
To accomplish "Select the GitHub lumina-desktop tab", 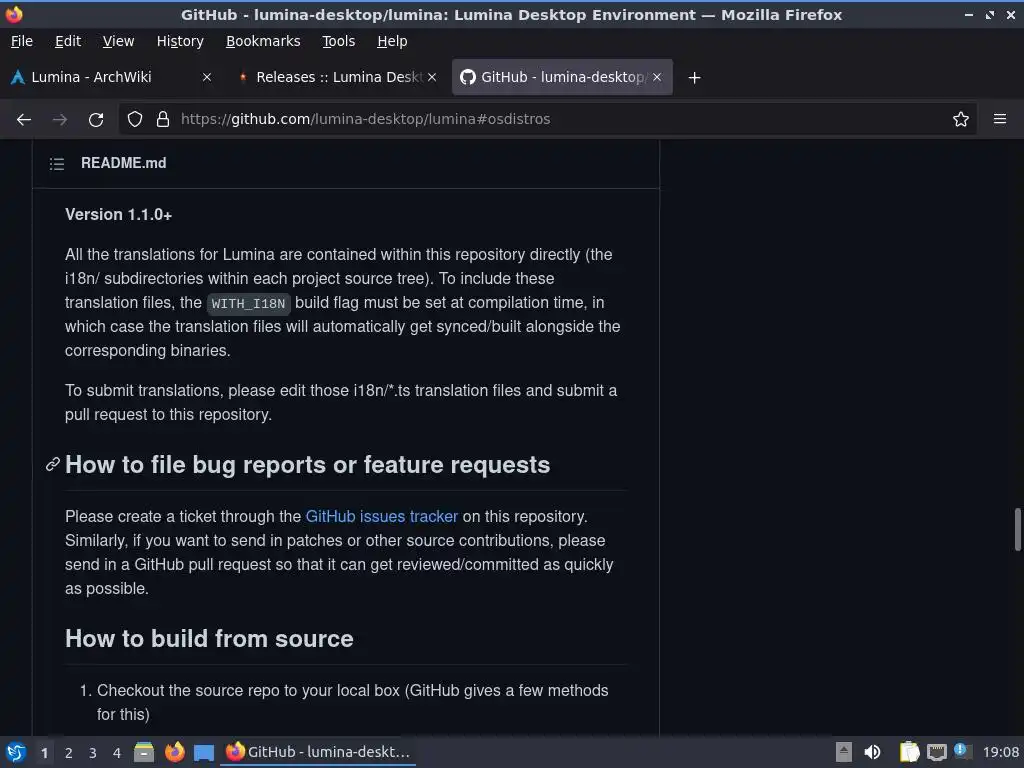I will (x=562, y=77).
